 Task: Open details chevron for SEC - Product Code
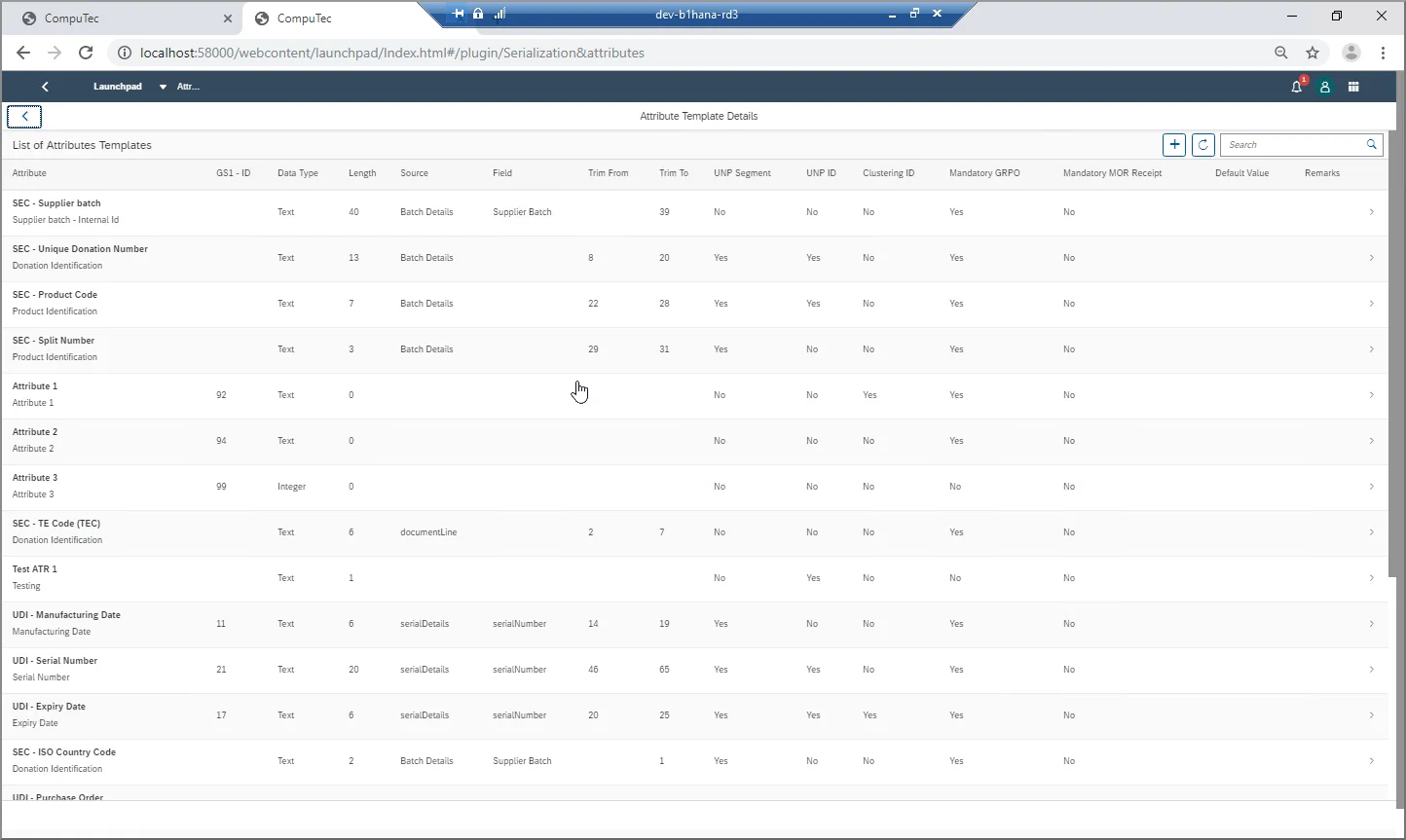(1371, 304)
